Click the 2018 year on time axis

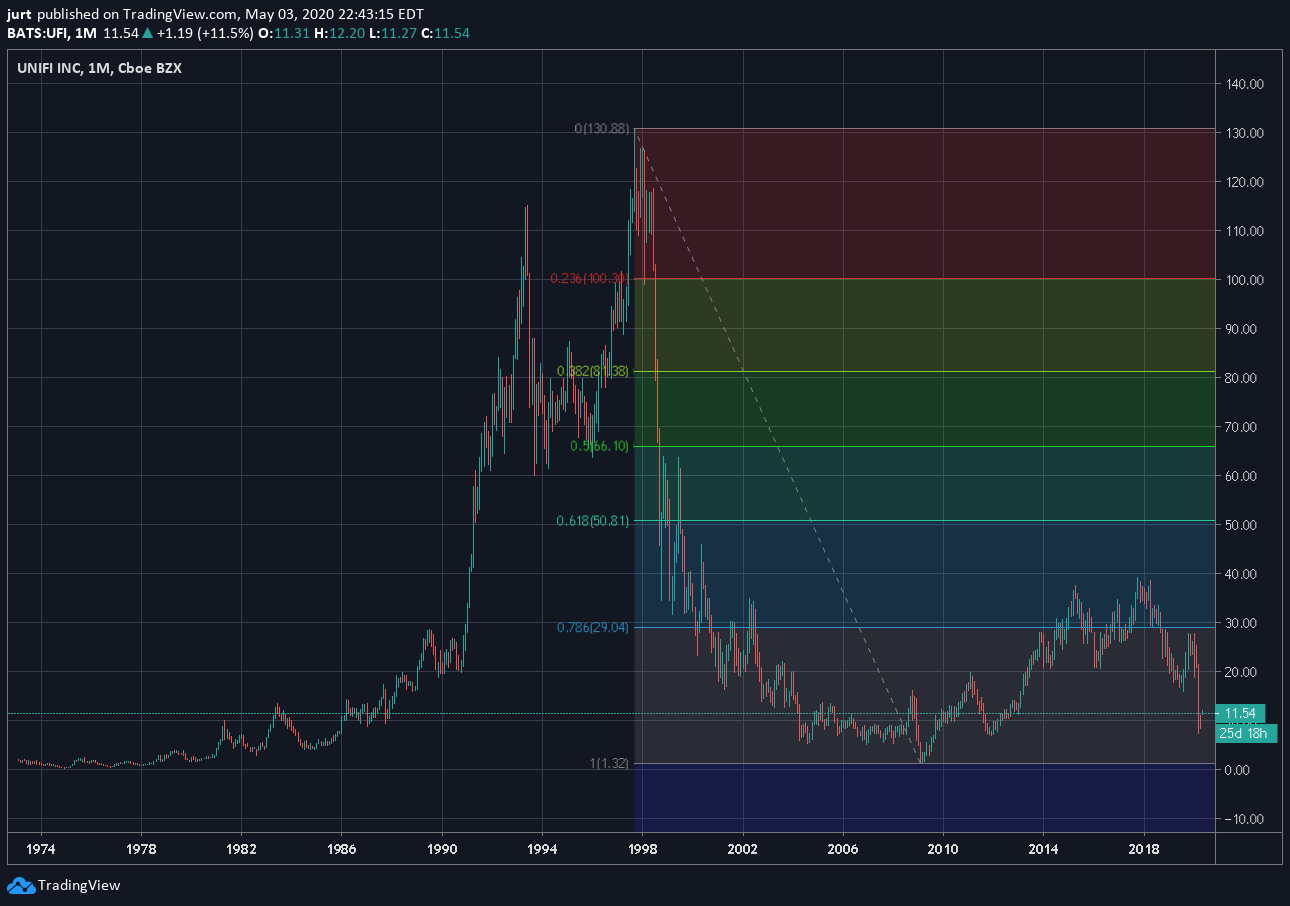tap(1144, 849)
